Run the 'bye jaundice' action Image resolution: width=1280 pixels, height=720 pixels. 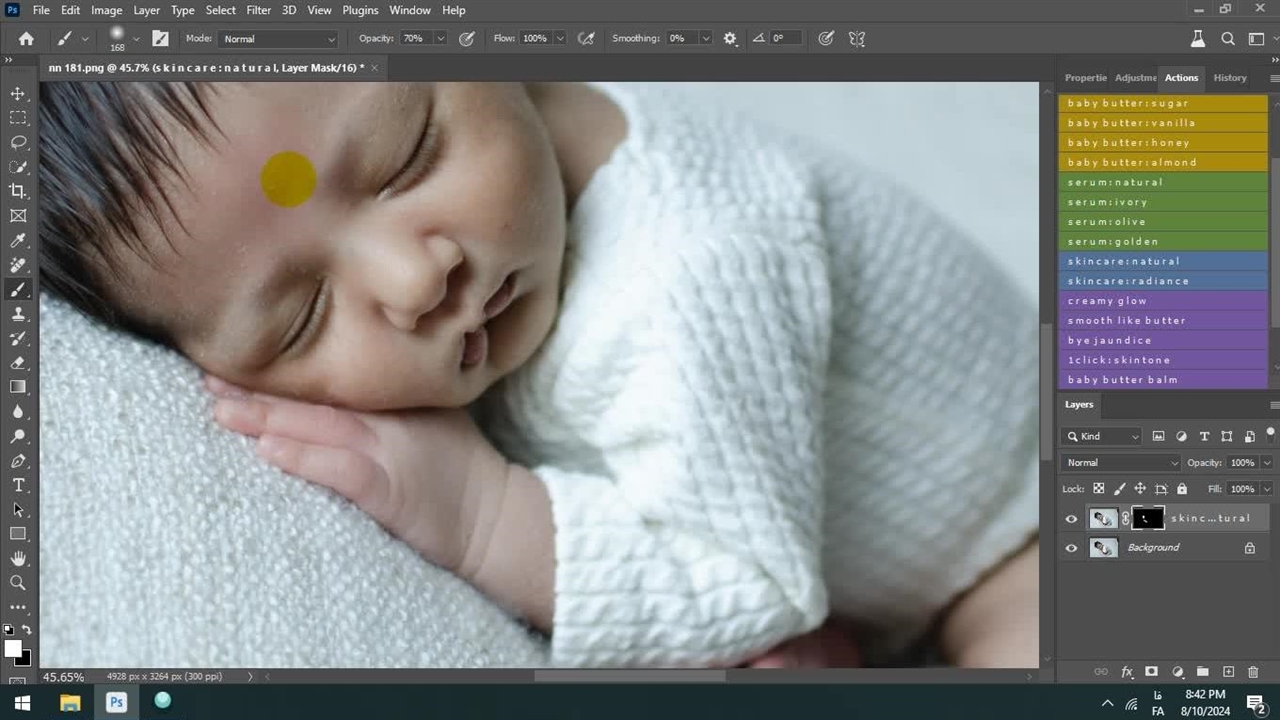pos(1163,340)
